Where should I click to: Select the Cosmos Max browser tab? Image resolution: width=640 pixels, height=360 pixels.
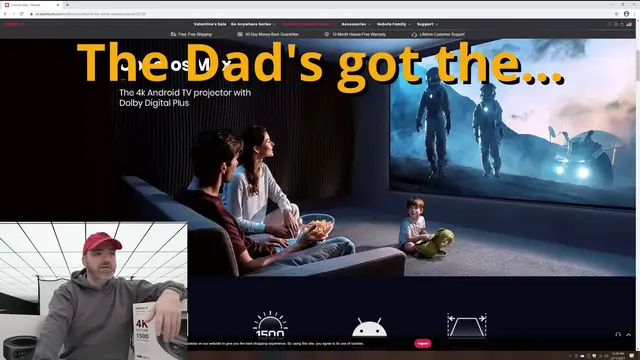(x=31, y=5)
